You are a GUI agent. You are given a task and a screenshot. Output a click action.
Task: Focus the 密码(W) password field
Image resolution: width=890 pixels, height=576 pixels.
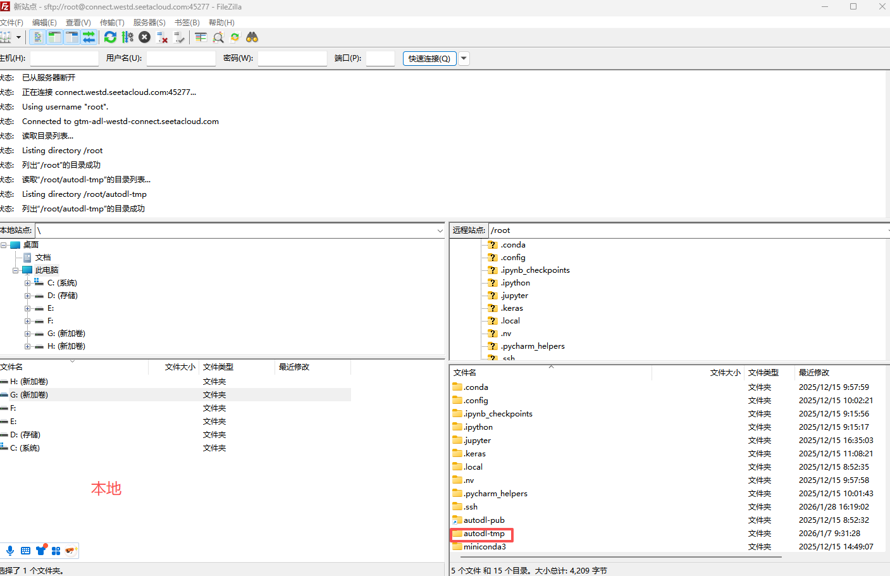[292, 58]
